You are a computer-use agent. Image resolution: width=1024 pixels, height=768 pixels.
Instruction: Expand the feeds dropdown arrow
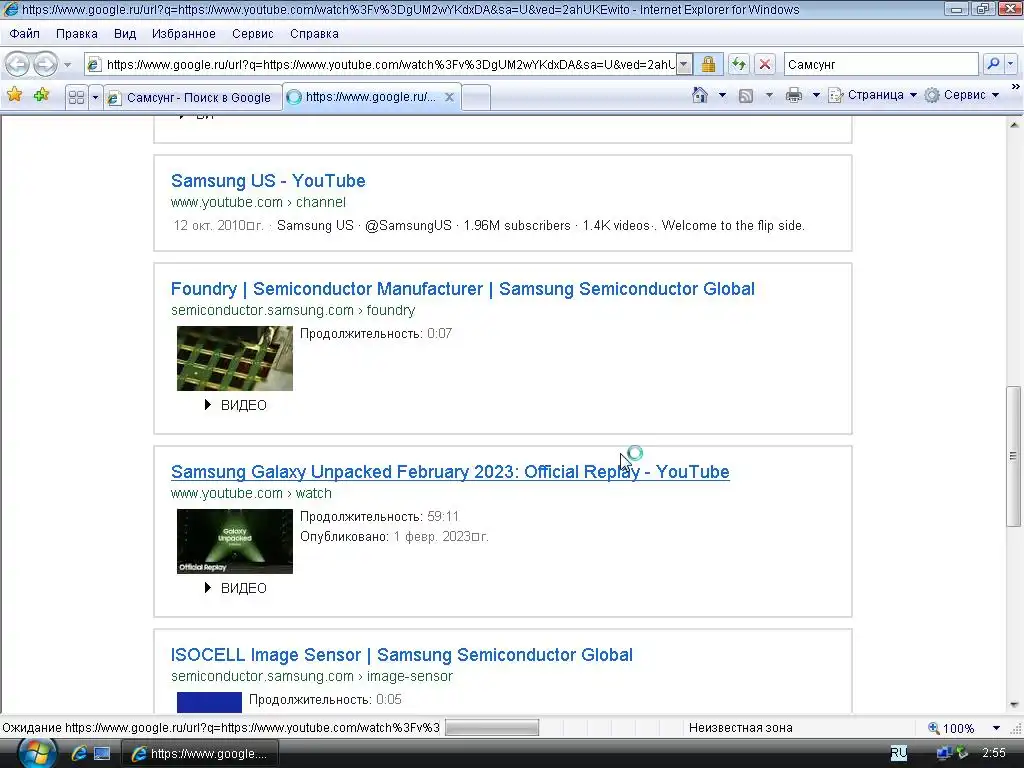pos(769,95)
